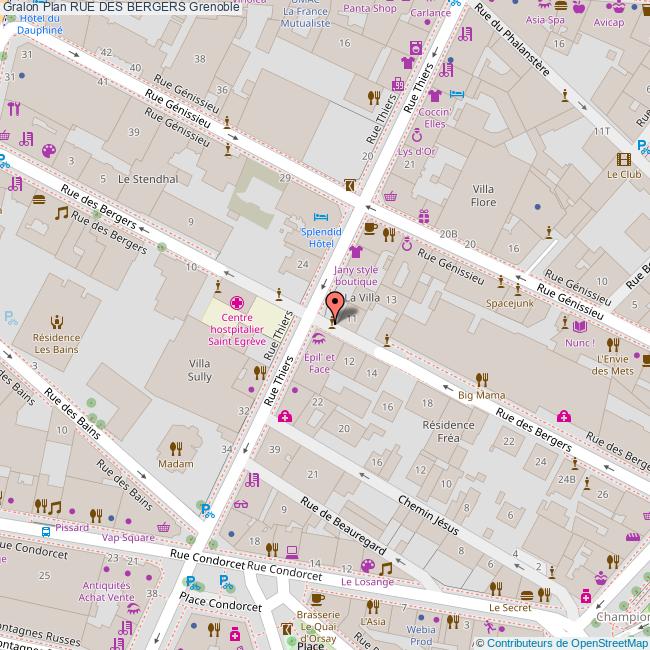Click the Nunc! bookstore icon
This screenshot has height=650, width=650.
(580, 326)
